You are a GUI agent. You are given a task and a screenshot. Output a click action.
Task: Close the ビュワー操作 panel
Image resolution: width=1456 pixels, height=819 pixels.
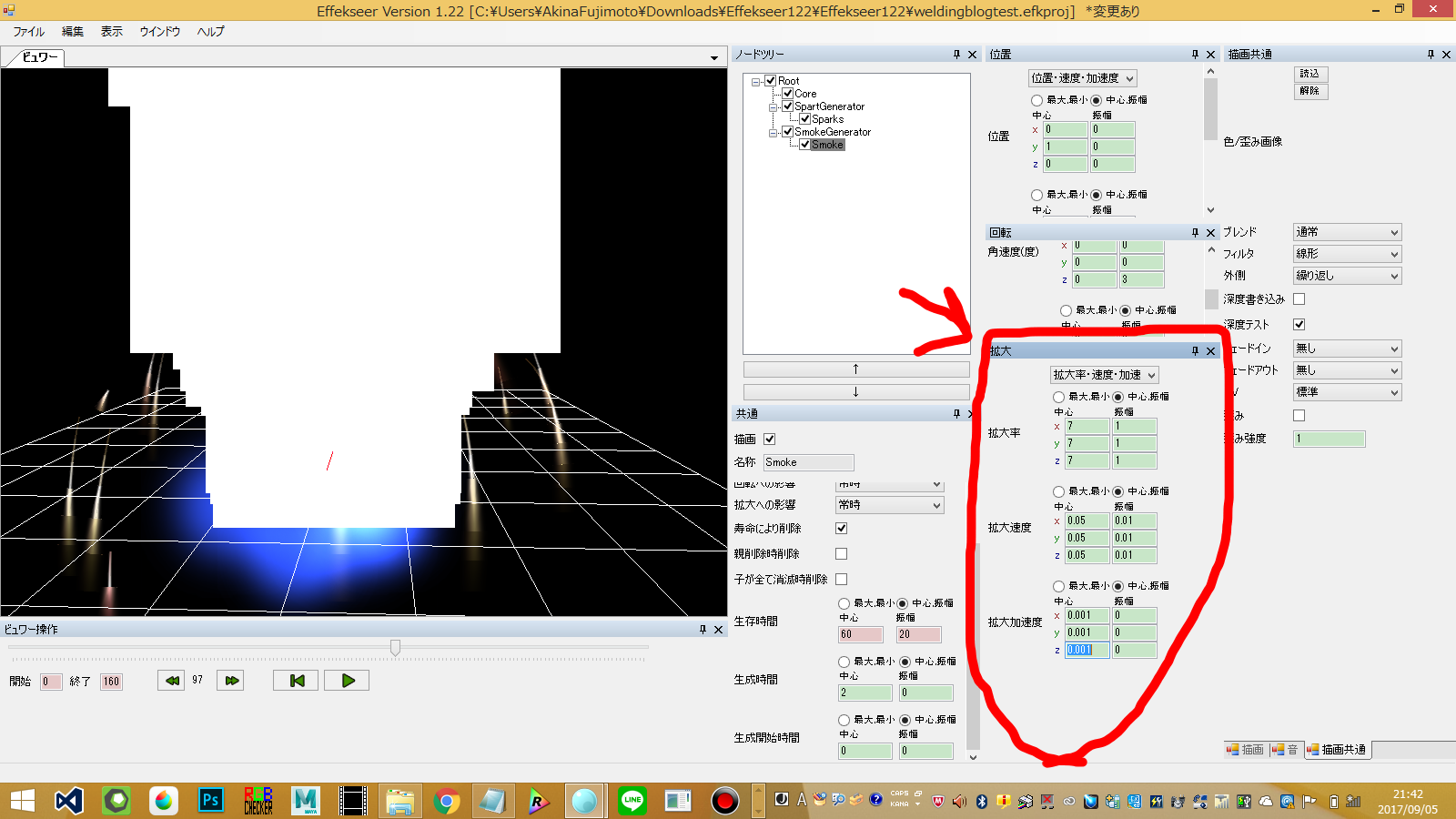(718, 630)
